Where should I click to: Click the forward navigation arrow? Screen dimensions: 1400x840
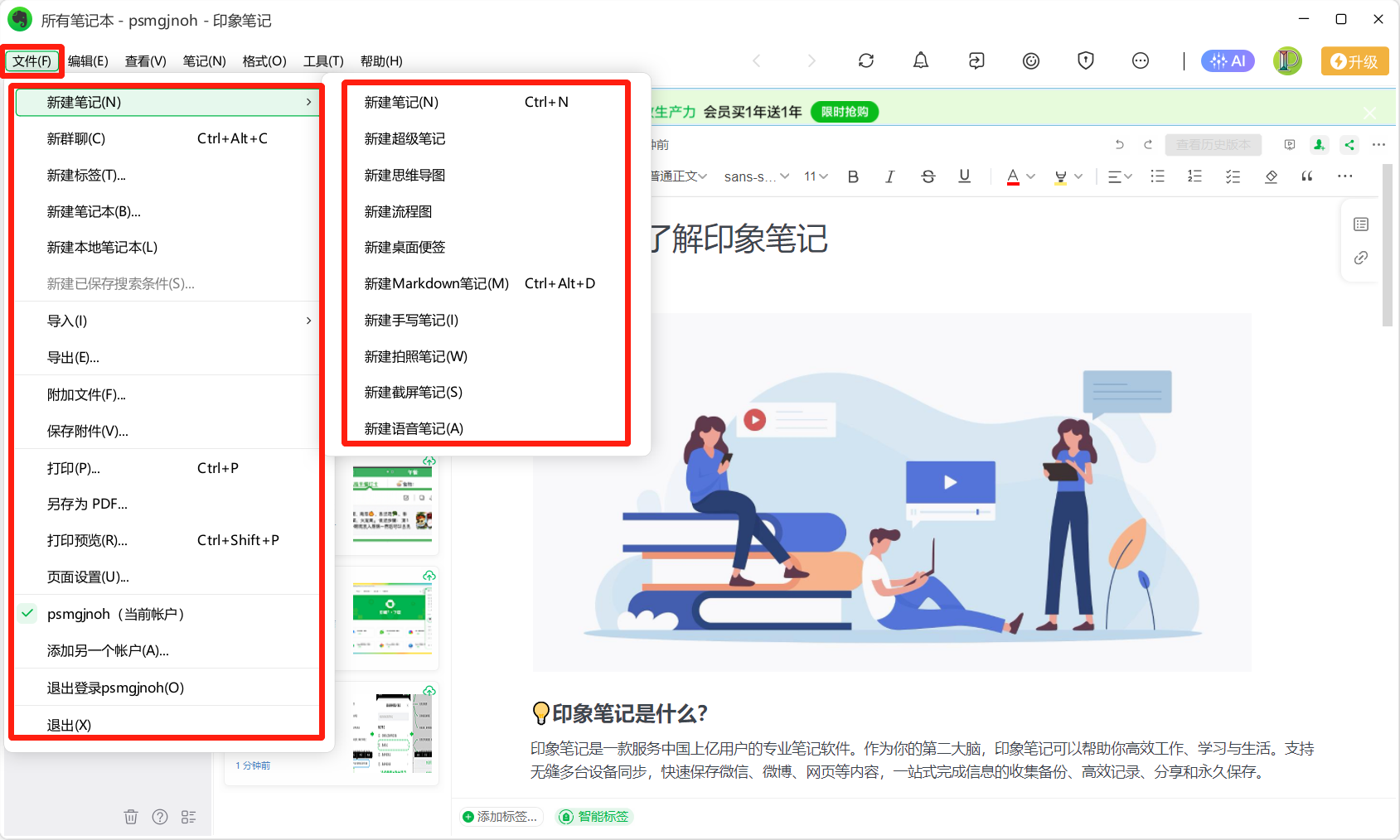pos(811,60)
